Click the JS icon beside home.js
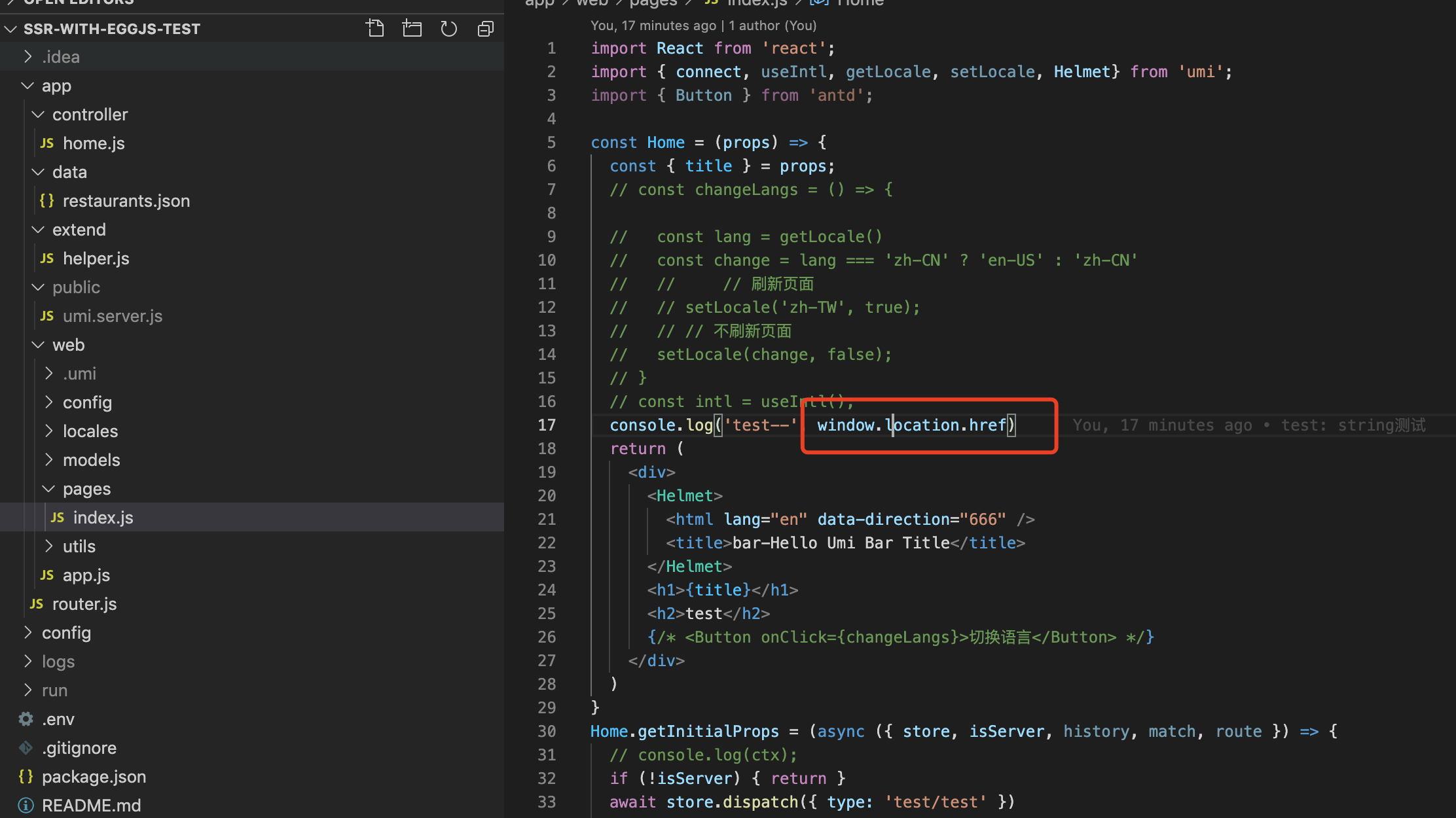1456x818 pixels. click(46, 143)
